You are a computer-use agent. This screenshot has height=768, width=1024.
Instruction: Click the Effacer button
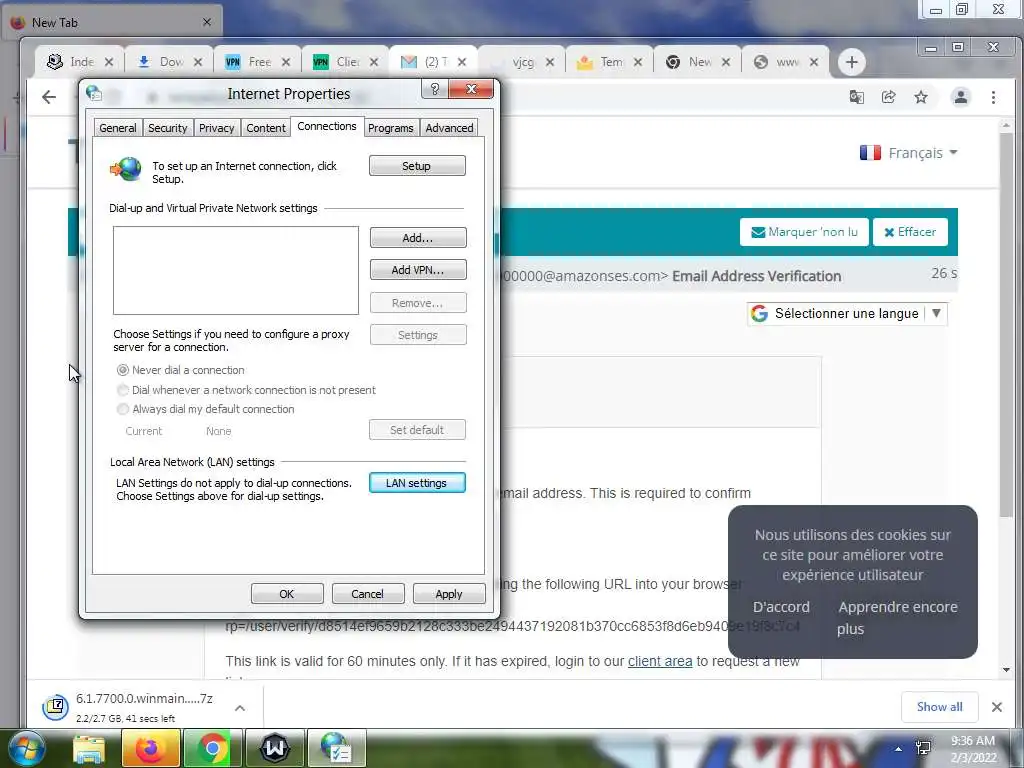(x=910, y=232)
